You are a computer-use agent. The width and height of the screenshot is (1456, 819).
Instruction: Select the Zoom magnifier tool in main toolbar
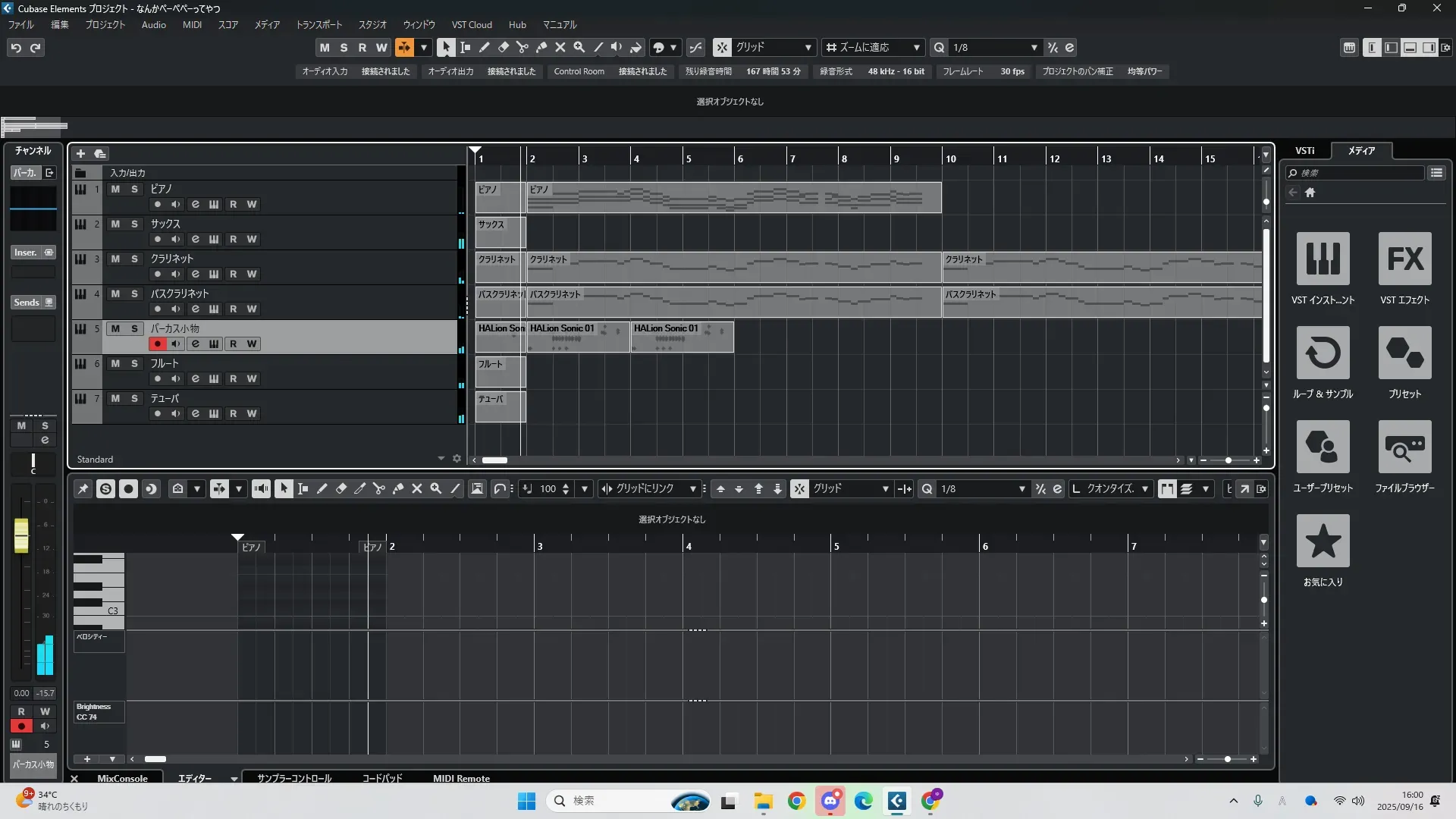coord(579,48)
